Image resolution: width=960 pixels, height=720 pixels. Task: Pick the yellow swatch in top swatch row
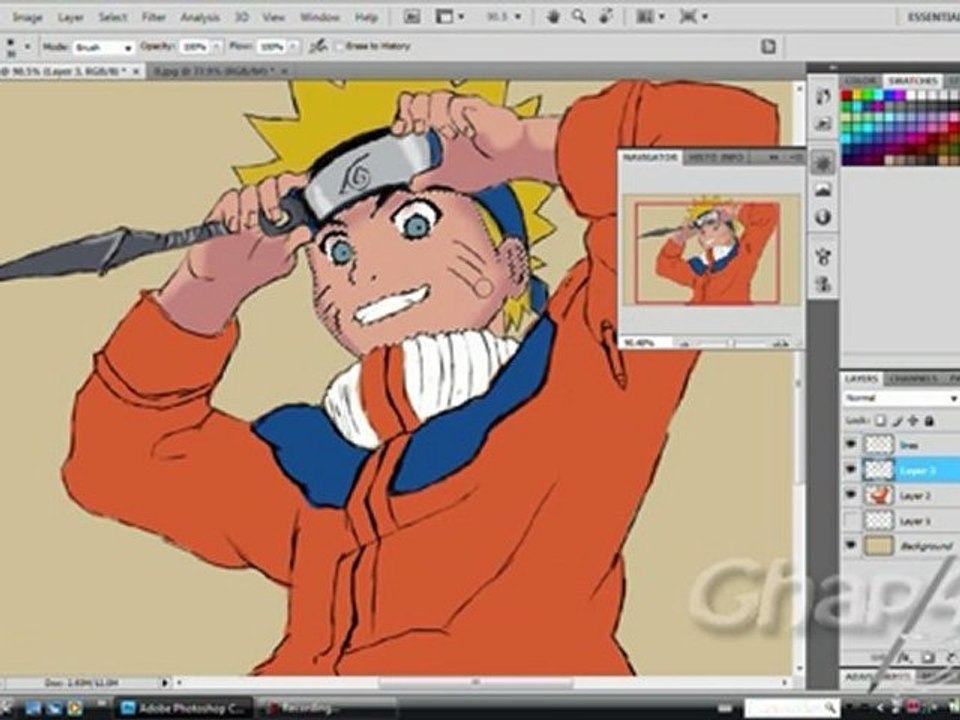click(858, 96)
